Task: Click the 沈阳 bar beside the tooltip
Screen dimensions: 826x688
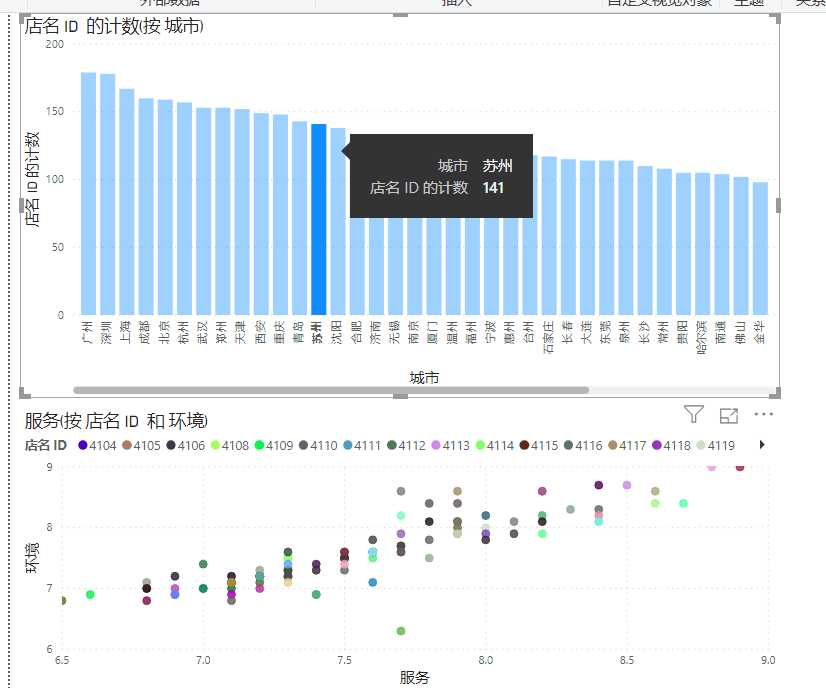Action: [x=338, y=221]
